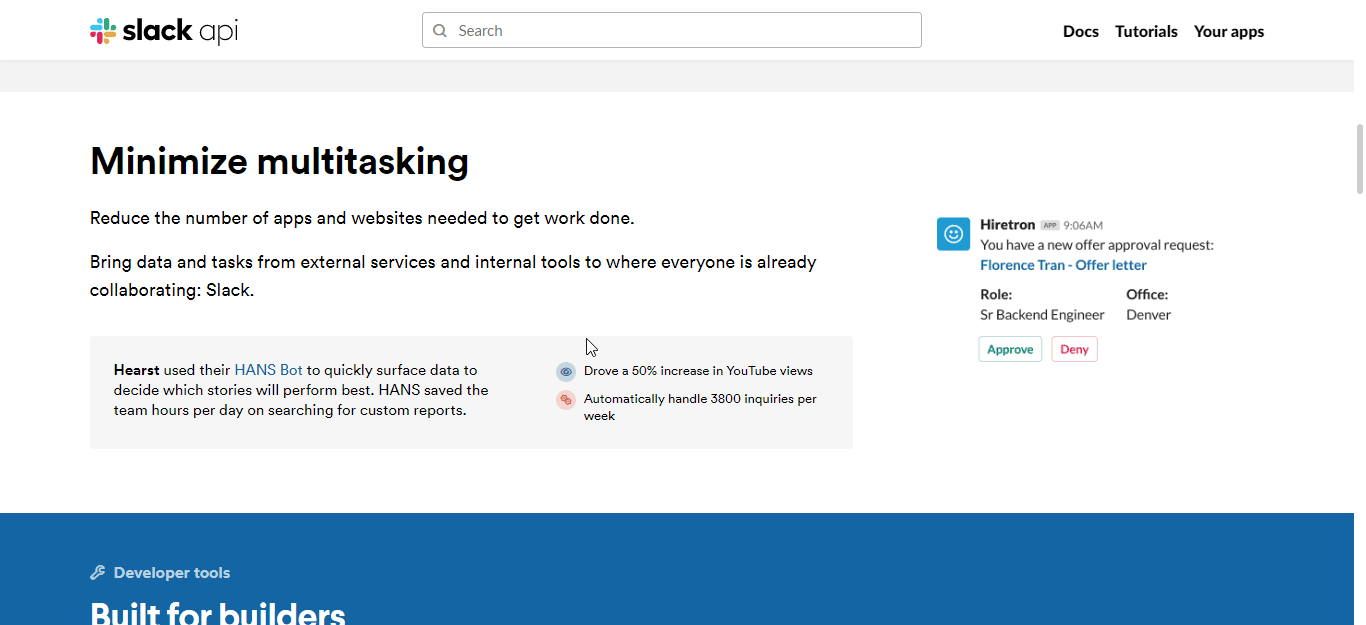1366x625 pixels.
Task: Click the Denver office value
Action: pos(1148,315)
